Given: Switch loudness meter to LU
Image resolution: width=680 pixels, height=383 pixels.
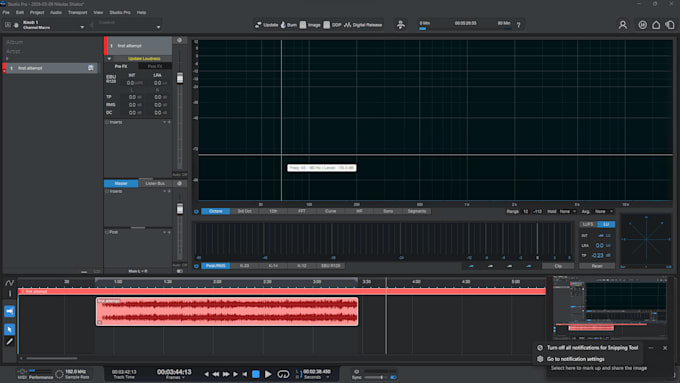Looking at the screenshot, I should [606, 224].
